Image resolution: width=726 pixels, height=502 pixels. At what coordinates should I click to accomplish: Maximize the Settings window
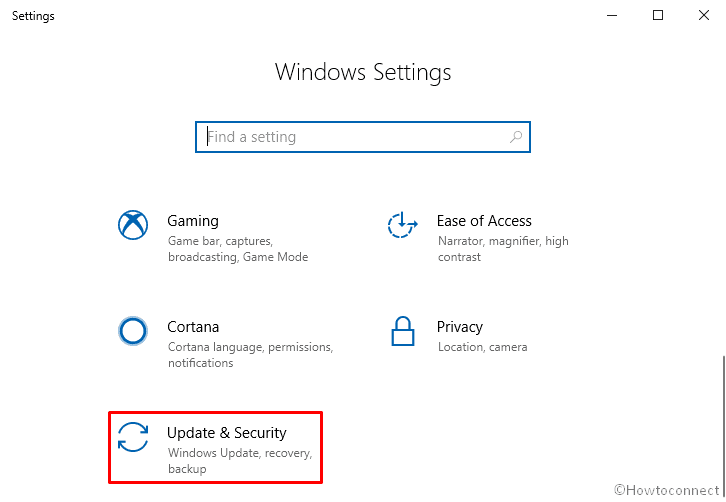coord(658,15)
